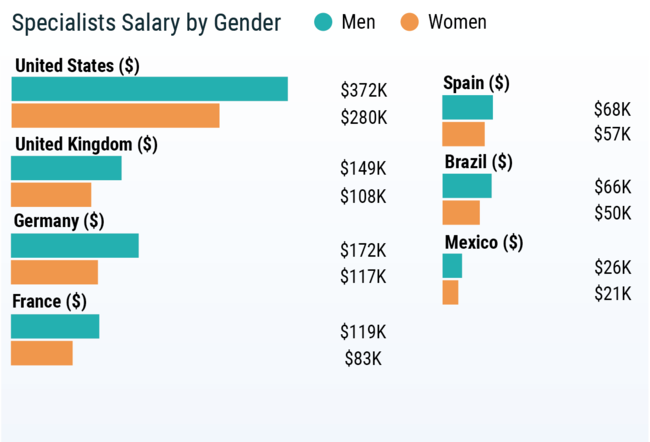The height and width of the screenshot is (442, 650).
Task: Click the $68K value label
Action: 612,109
